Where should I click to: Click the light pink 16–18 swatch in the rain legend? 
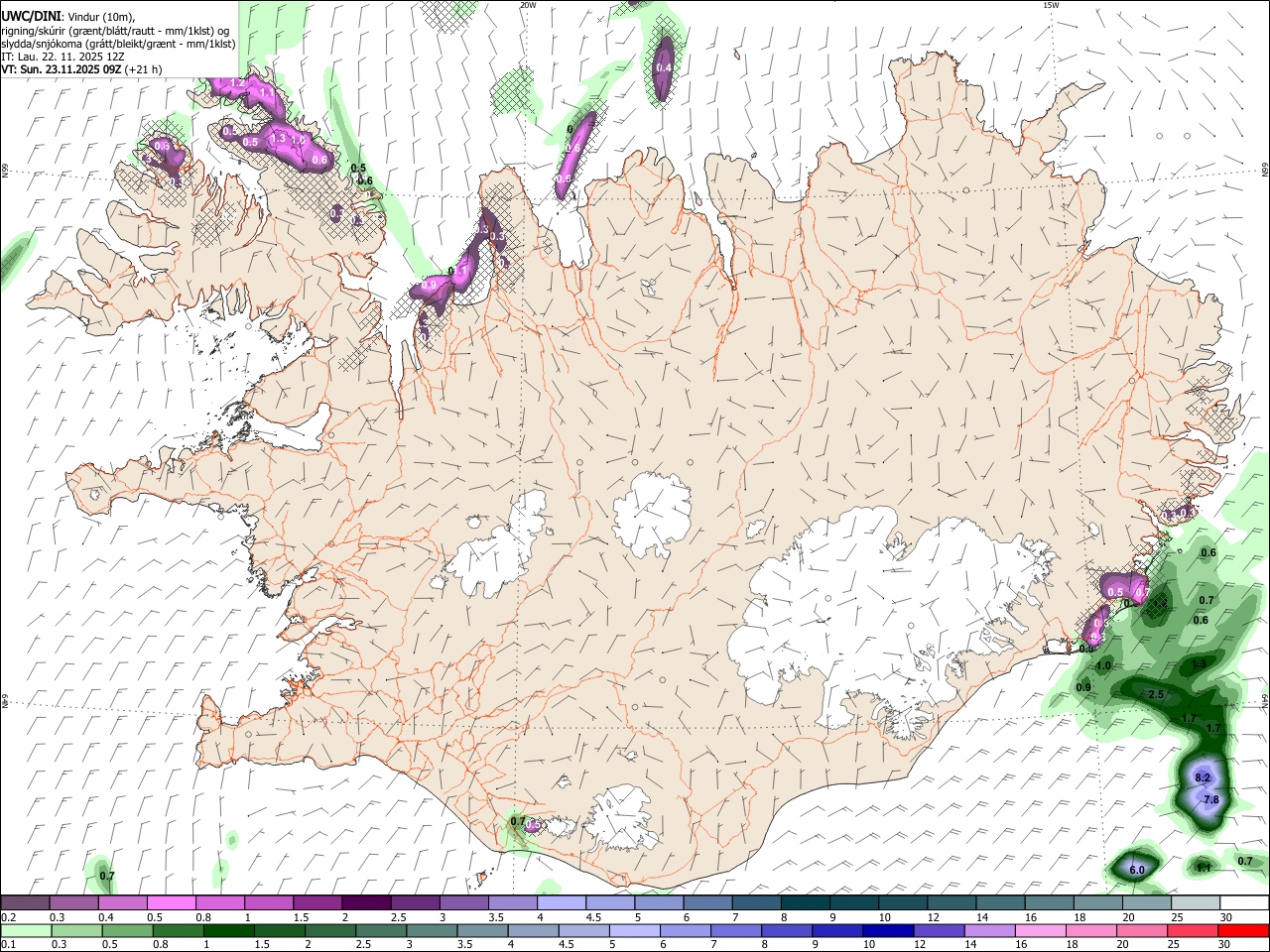1041,930
